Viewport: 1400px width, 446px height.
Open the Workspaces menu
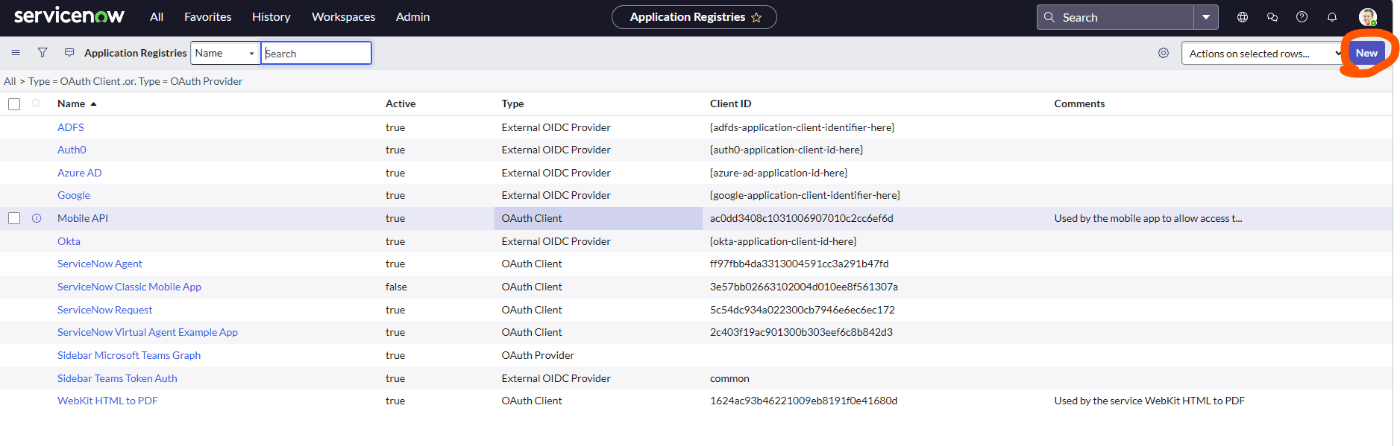343,17
